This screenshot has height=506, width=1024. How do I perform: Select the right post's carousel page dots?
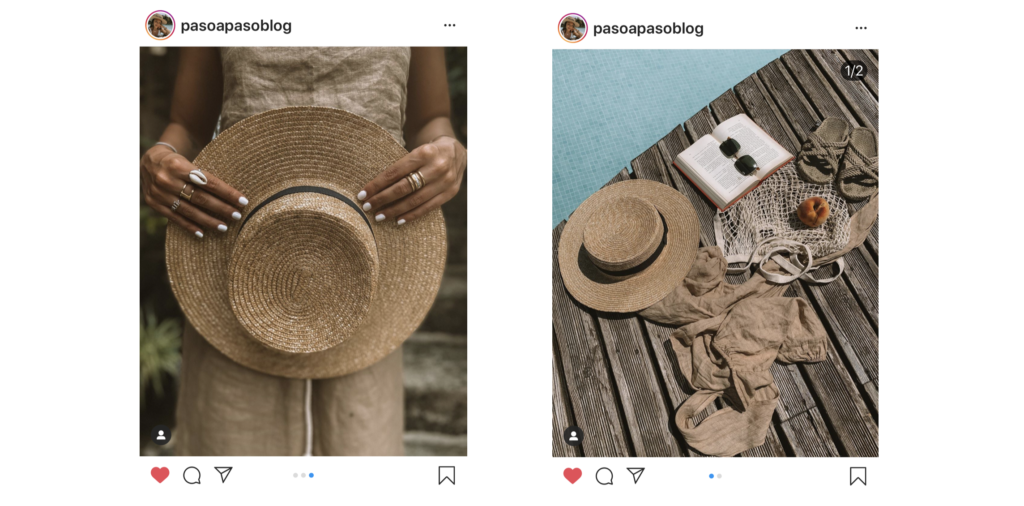tap(715, 476)
